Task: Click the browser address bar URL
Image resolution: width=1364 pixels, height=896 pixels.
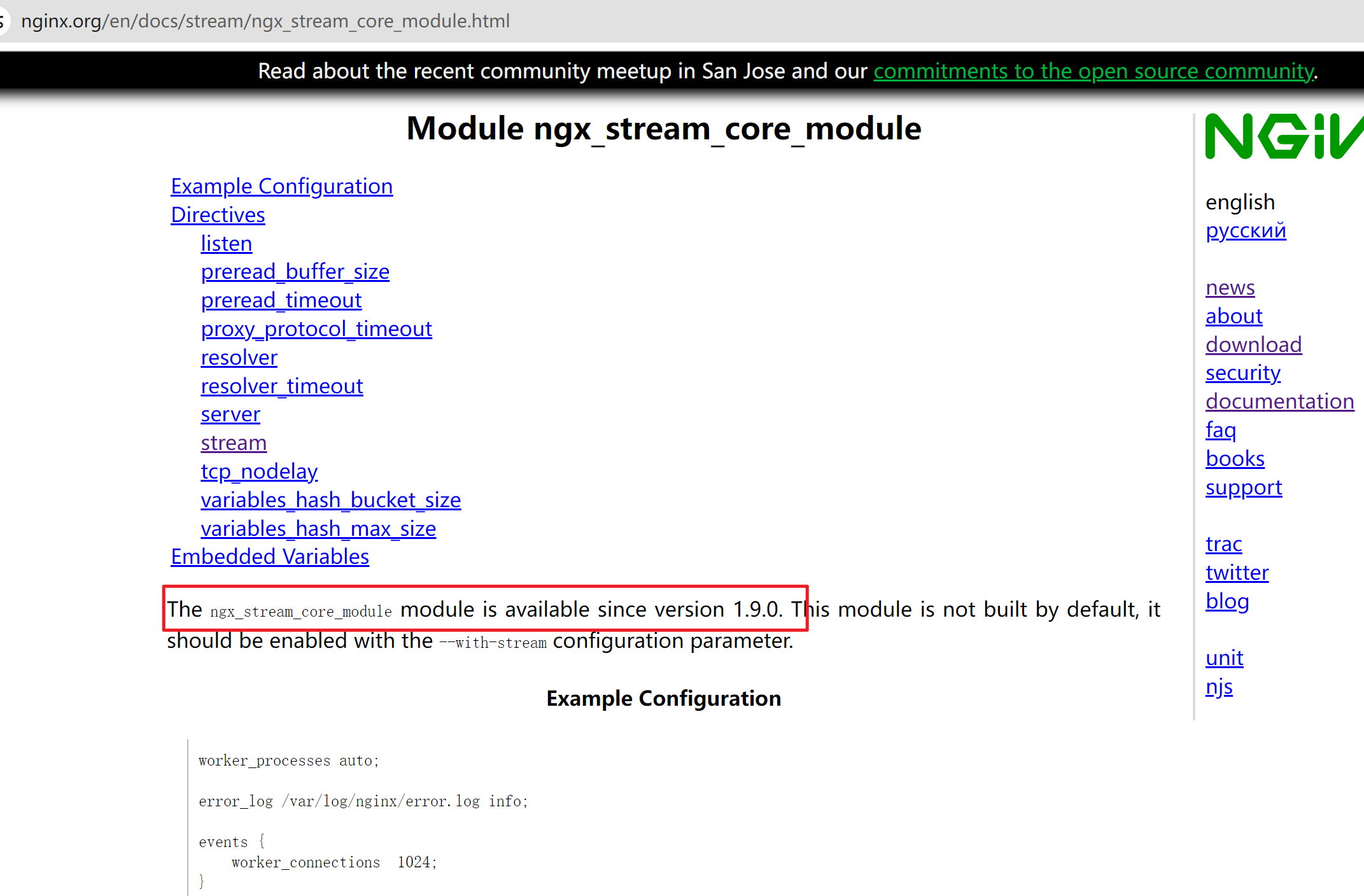Action: [x=265, y=21]
